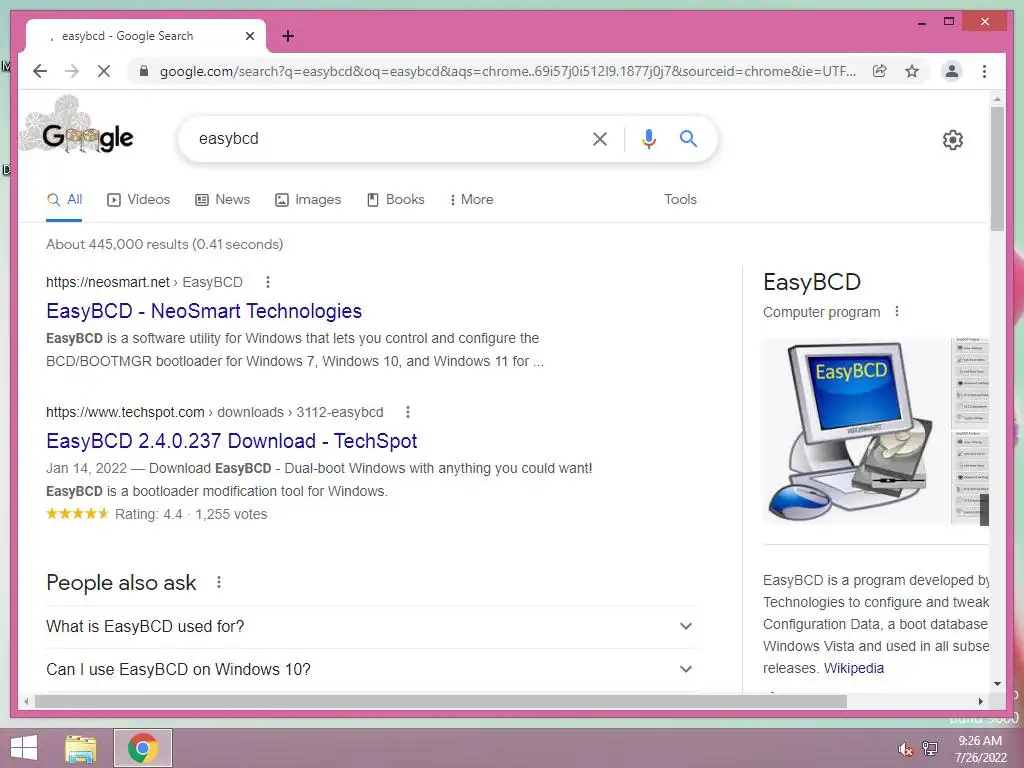This screenshot has width=1024, height=768.
Task: Click the scroll left arrow
Action: pyautogui.click(x=26, y=701)
